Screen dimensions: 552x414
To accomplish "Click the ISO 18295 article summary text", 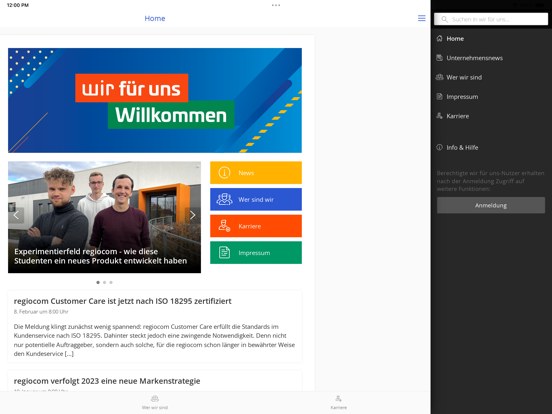I will click(x=154, y=340).
